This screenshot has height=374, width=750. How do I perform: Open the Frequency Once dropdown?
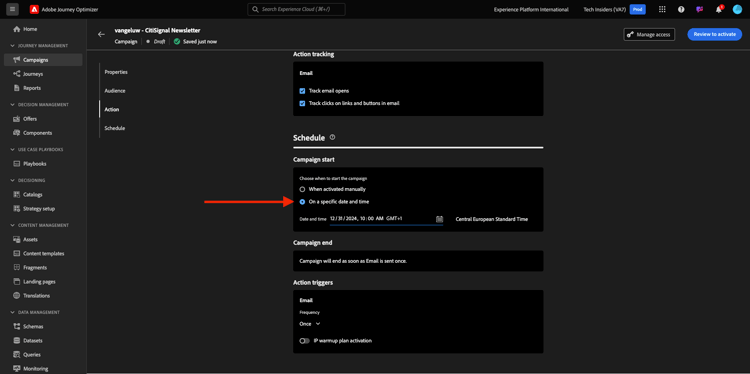310,324
